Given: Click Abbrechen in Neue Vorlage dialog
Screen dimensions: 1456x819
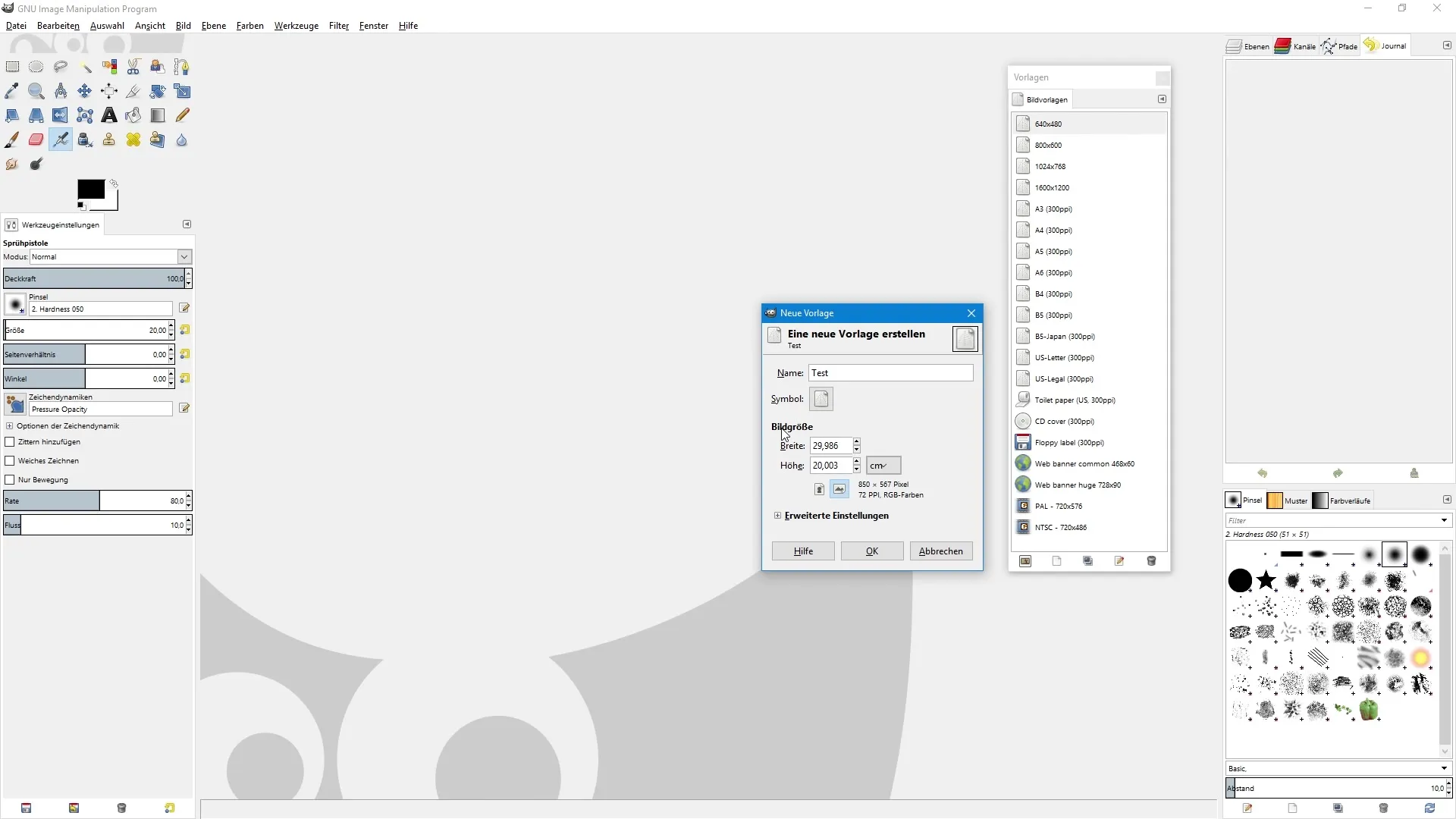Looking at the screenshot, I should 940,551.
